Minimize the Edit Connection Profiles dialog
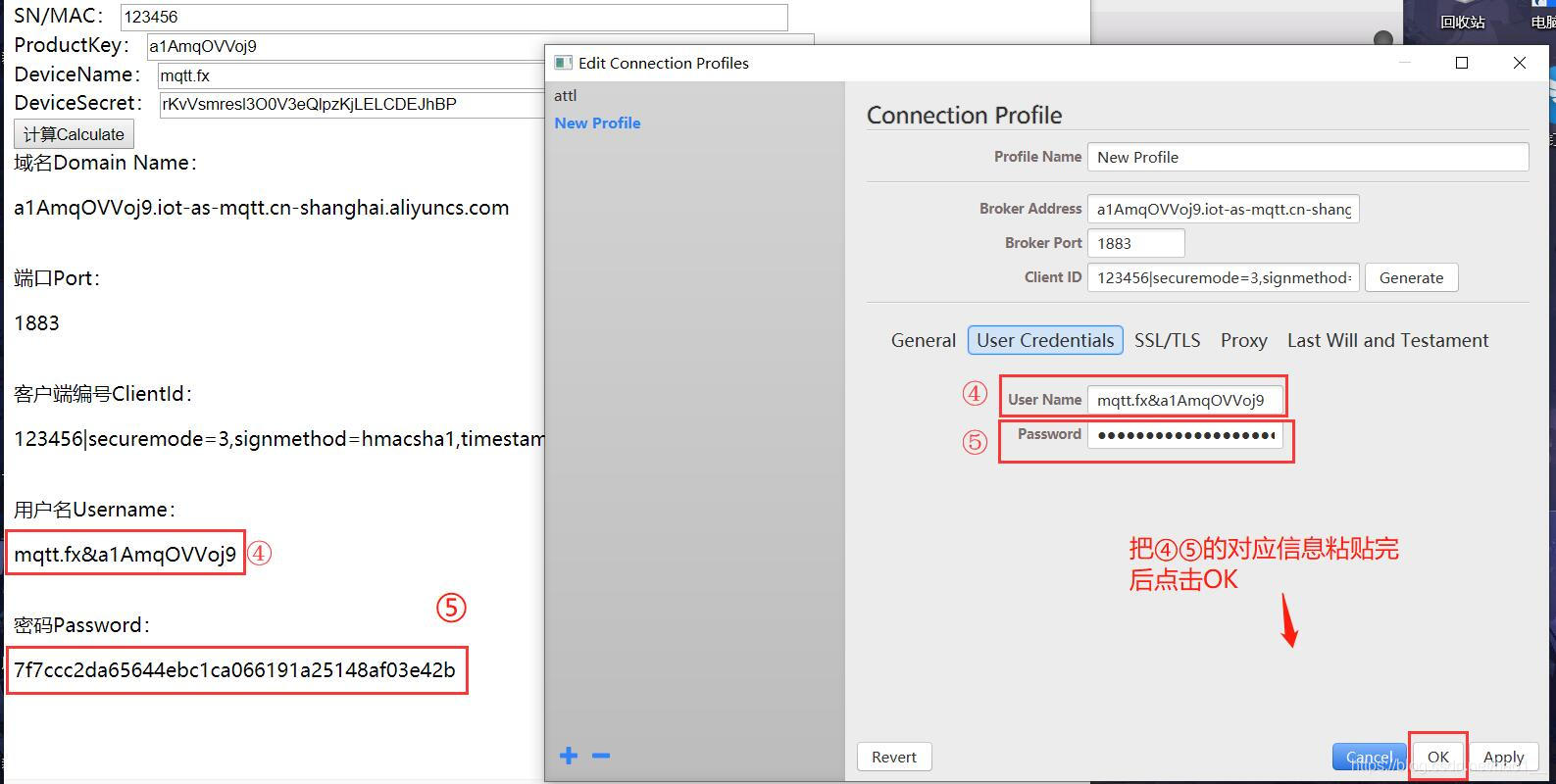Screen dimensions: 1556x784 pyautogui.click(x=1404, y=63)
